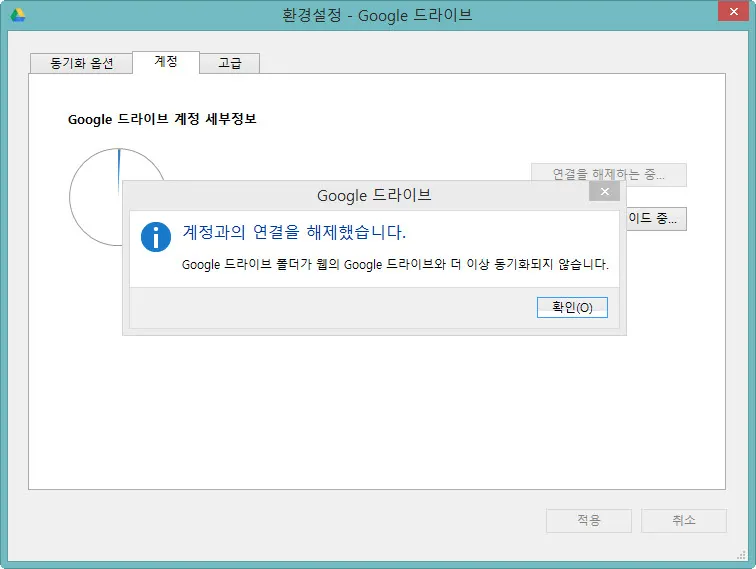Image resolution: width=756 pixels, height=569 pixels.
Task: Click the resize grip at the window corner
Action: 742,555
